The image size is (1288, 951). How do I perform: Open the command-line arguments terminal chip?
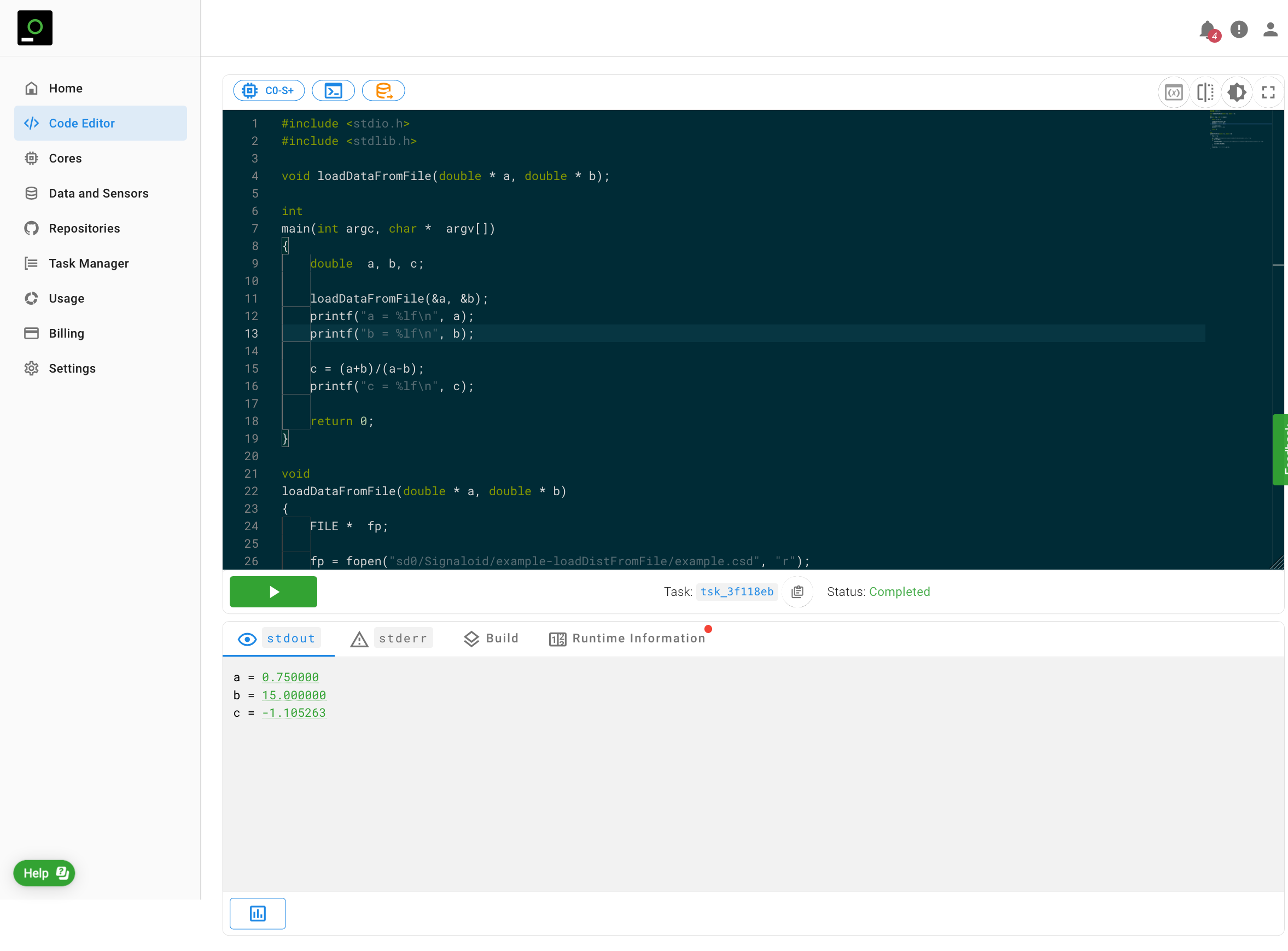(333, 90)
